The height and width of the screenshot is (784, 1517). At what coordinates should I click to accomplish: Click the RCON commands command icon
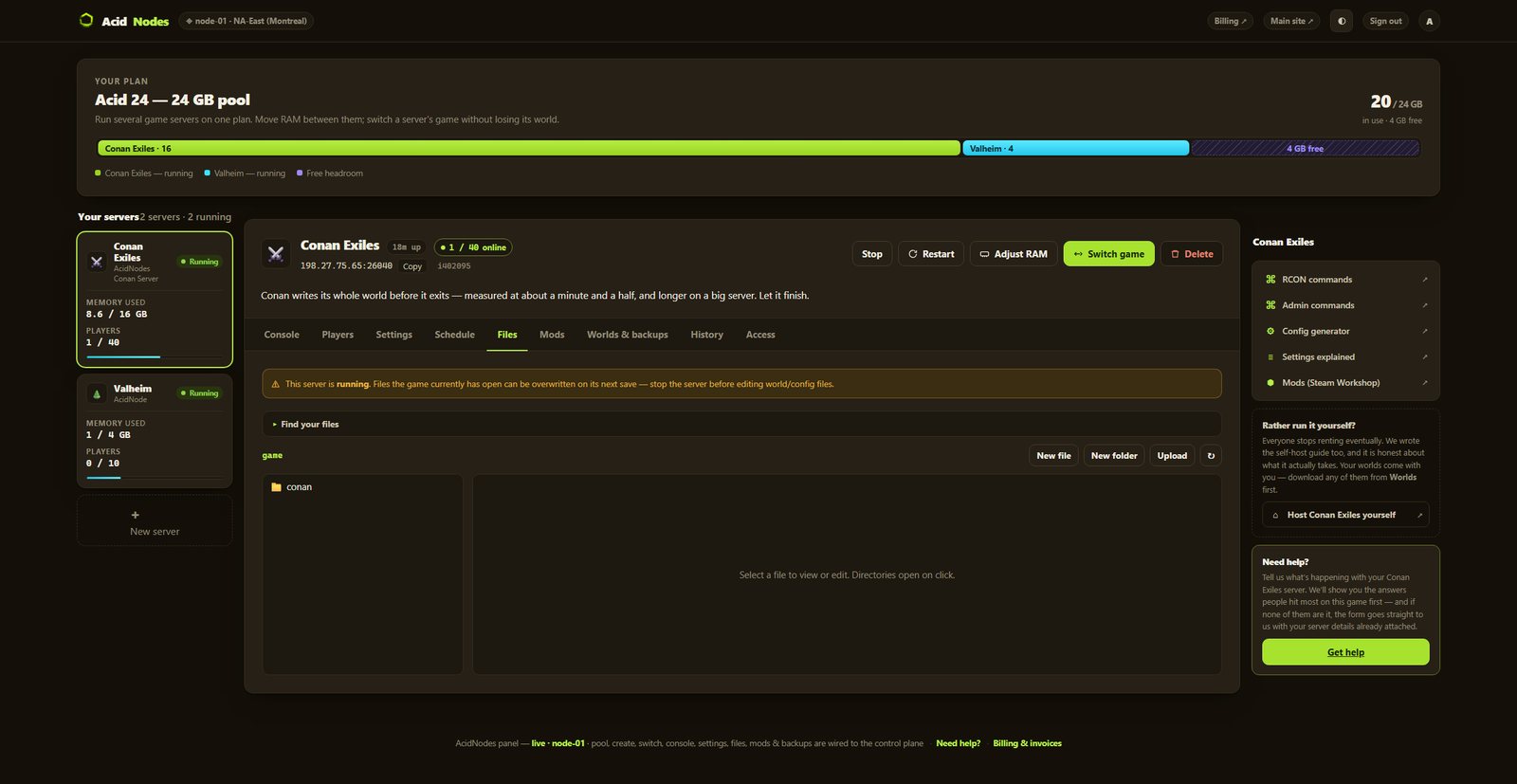tap(1270, 280)
